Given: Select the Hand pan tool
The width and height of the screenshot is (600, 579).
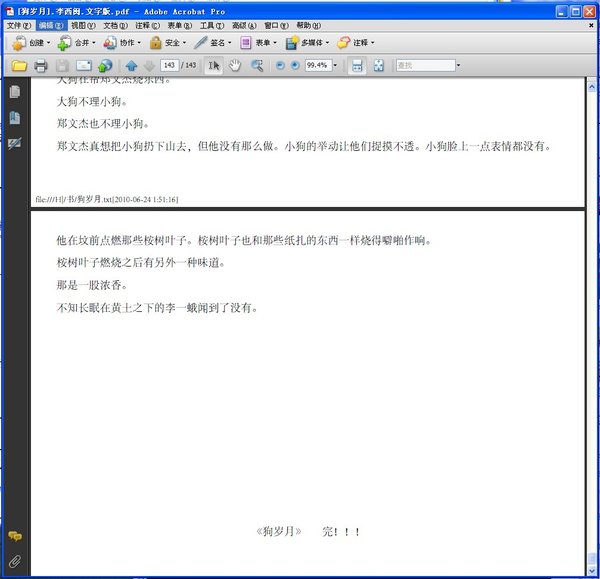Looking at the screenshot, I should point(235,66).
